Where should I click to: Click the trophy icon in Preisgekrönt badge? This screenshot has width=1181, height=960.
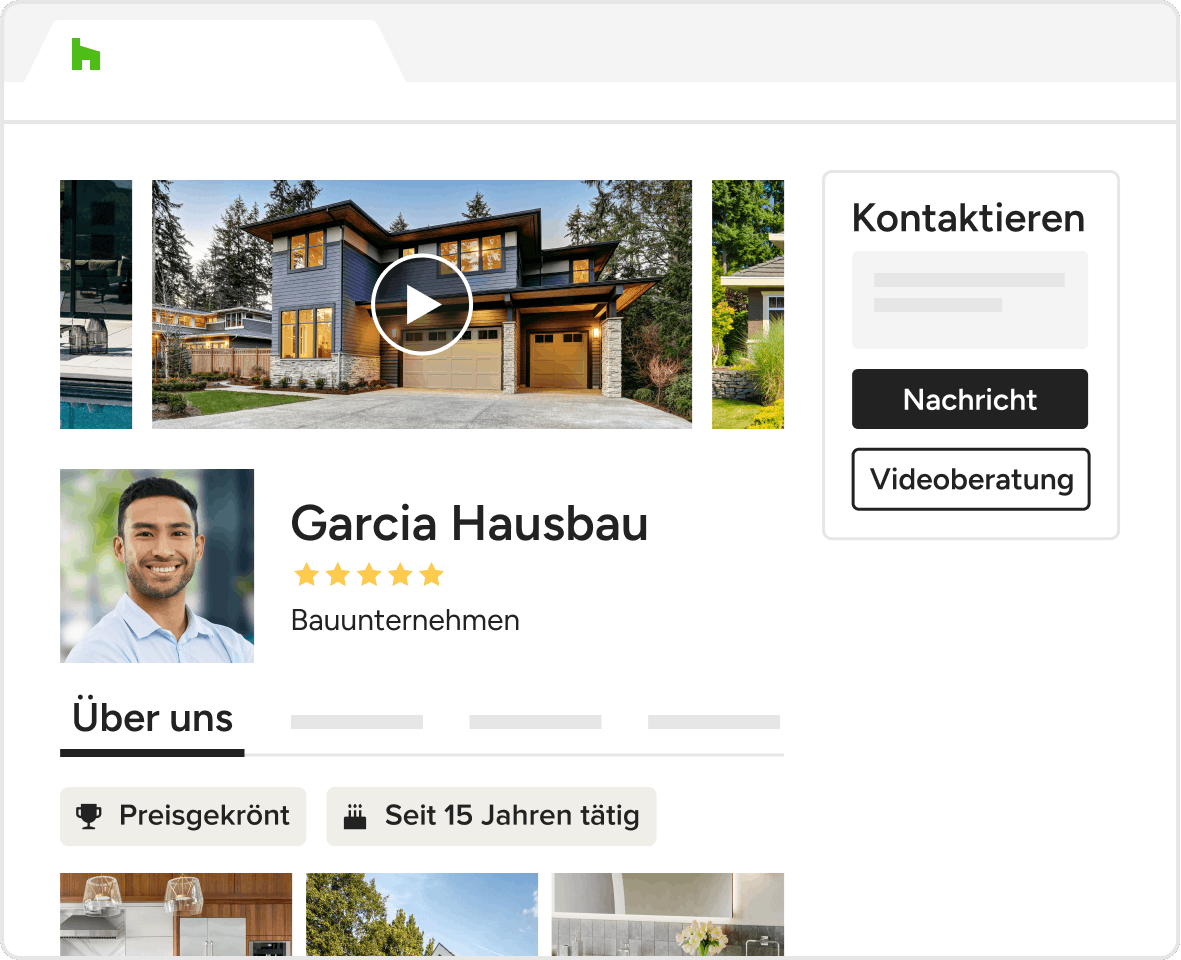coord(89,816)
